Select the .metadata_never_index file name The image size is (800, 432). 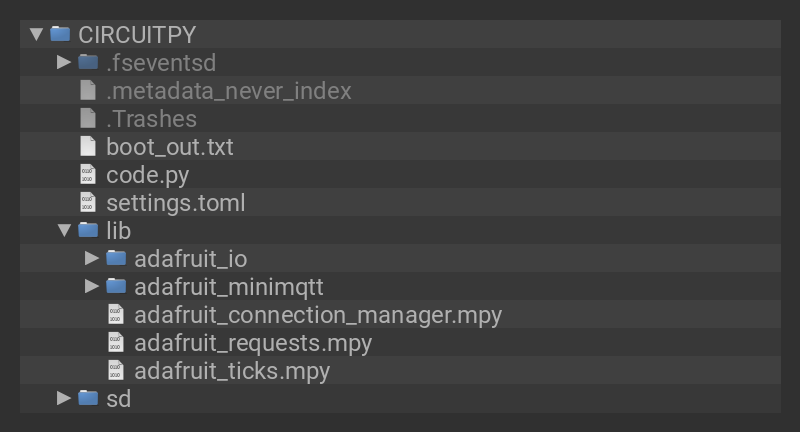(x=229, y=90)
